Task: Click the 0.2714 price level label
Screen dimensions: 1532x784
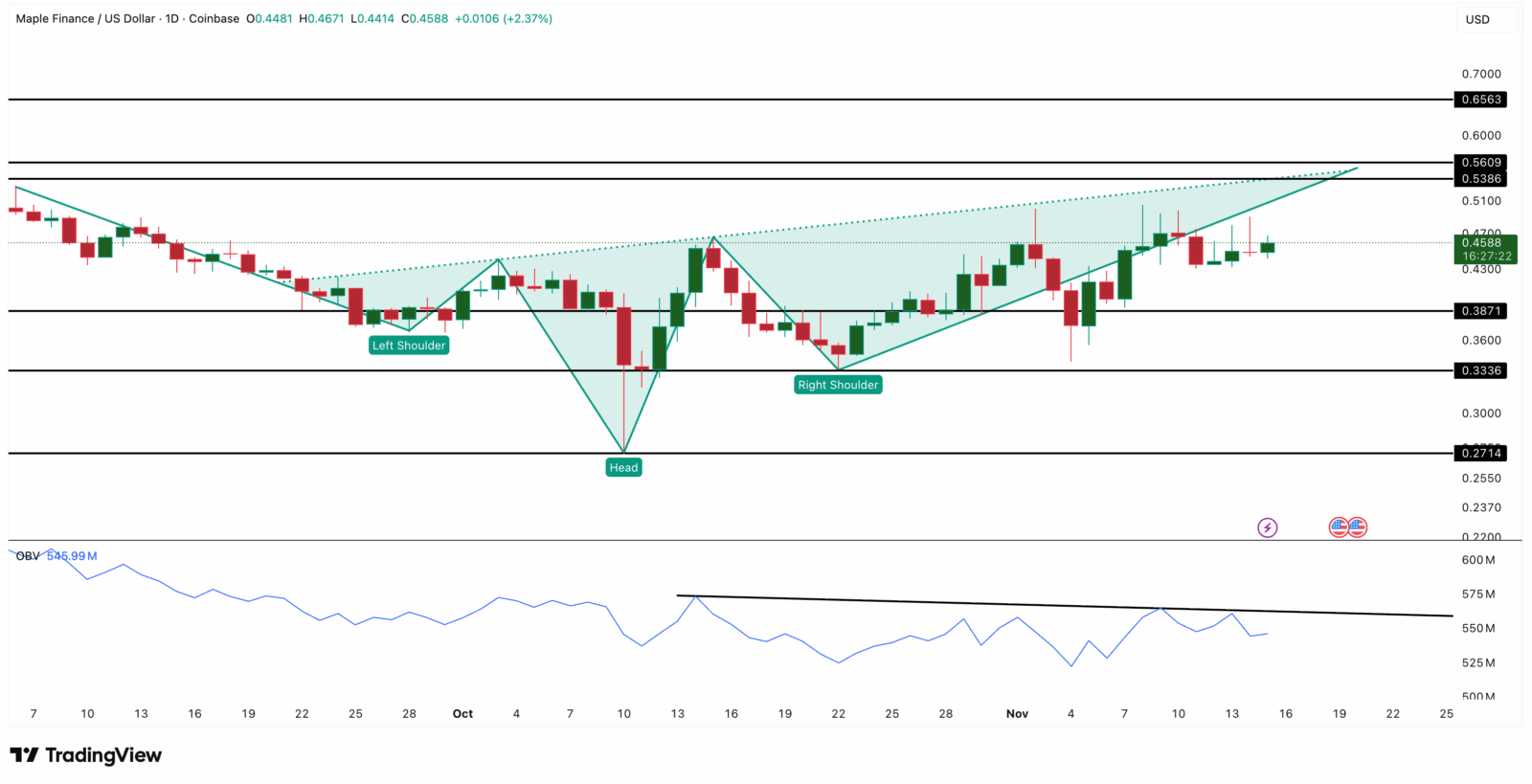Action: click(1480, 453)
